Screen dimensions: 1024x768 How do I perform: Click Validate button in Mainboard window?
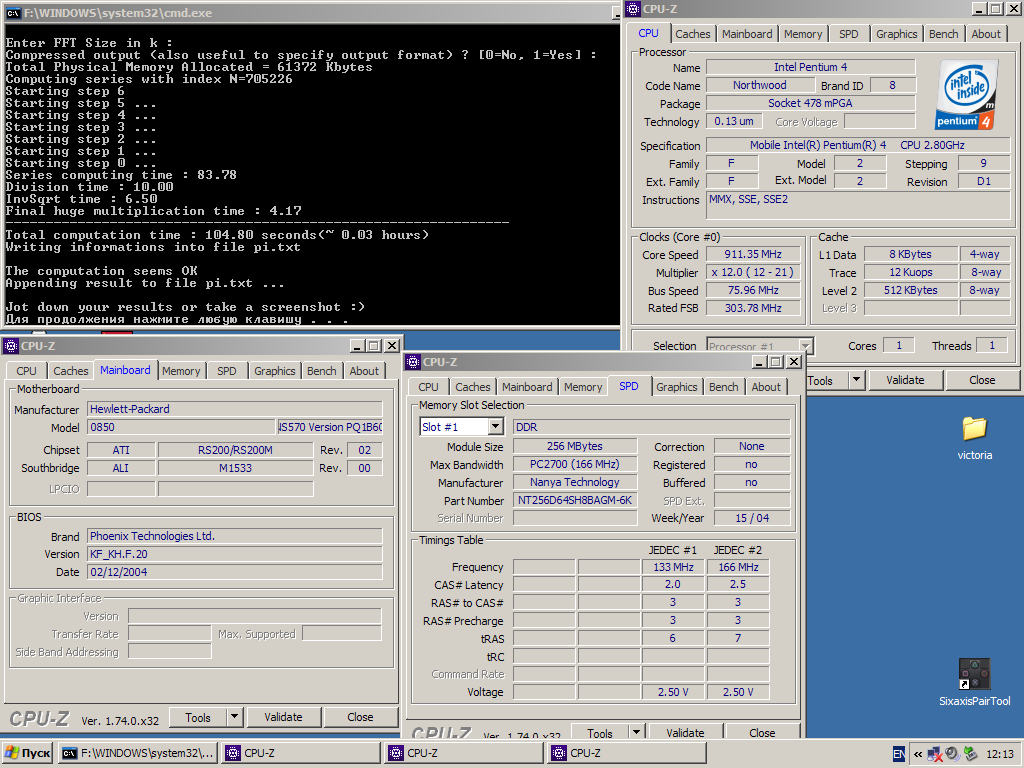[x=283, y=717]
